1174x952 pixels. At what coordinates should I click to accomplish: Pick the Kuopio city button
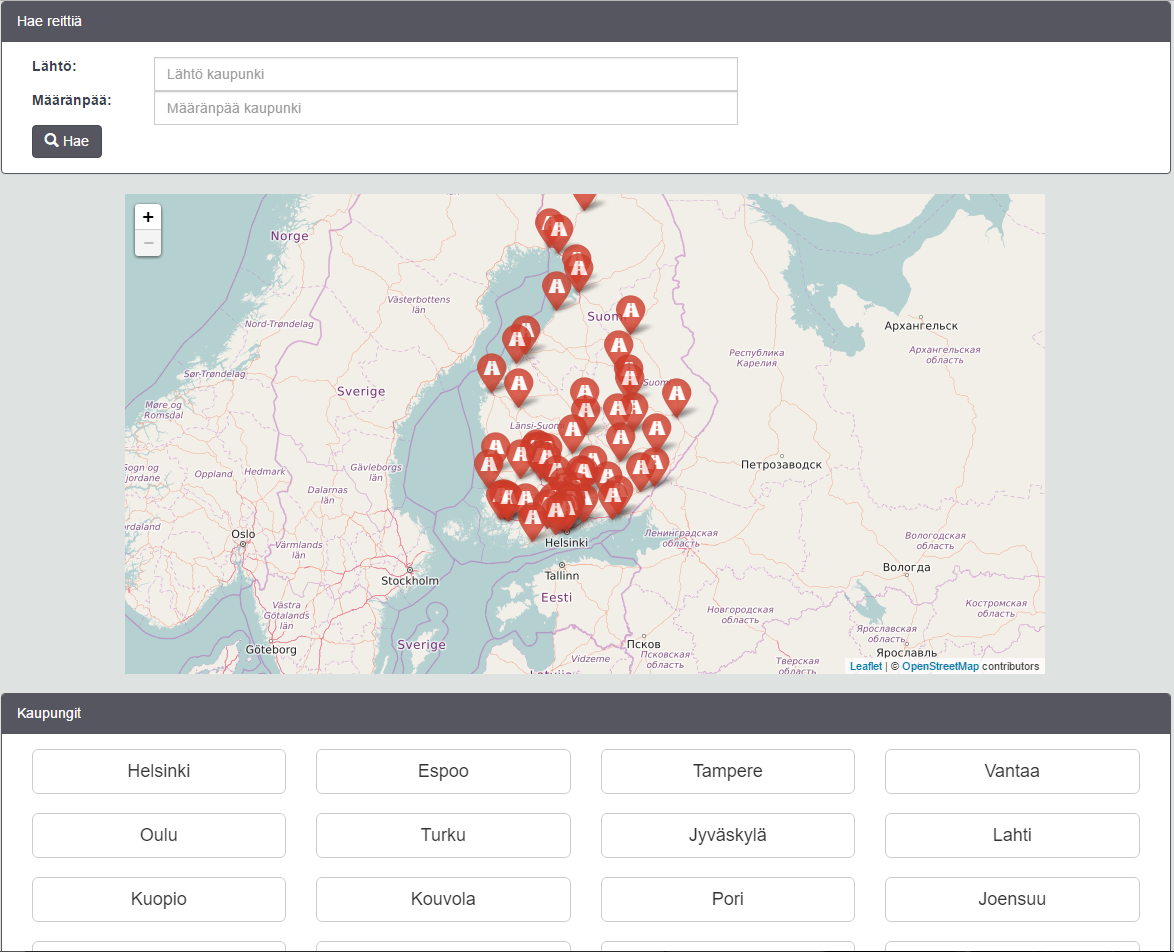point(159,899)
